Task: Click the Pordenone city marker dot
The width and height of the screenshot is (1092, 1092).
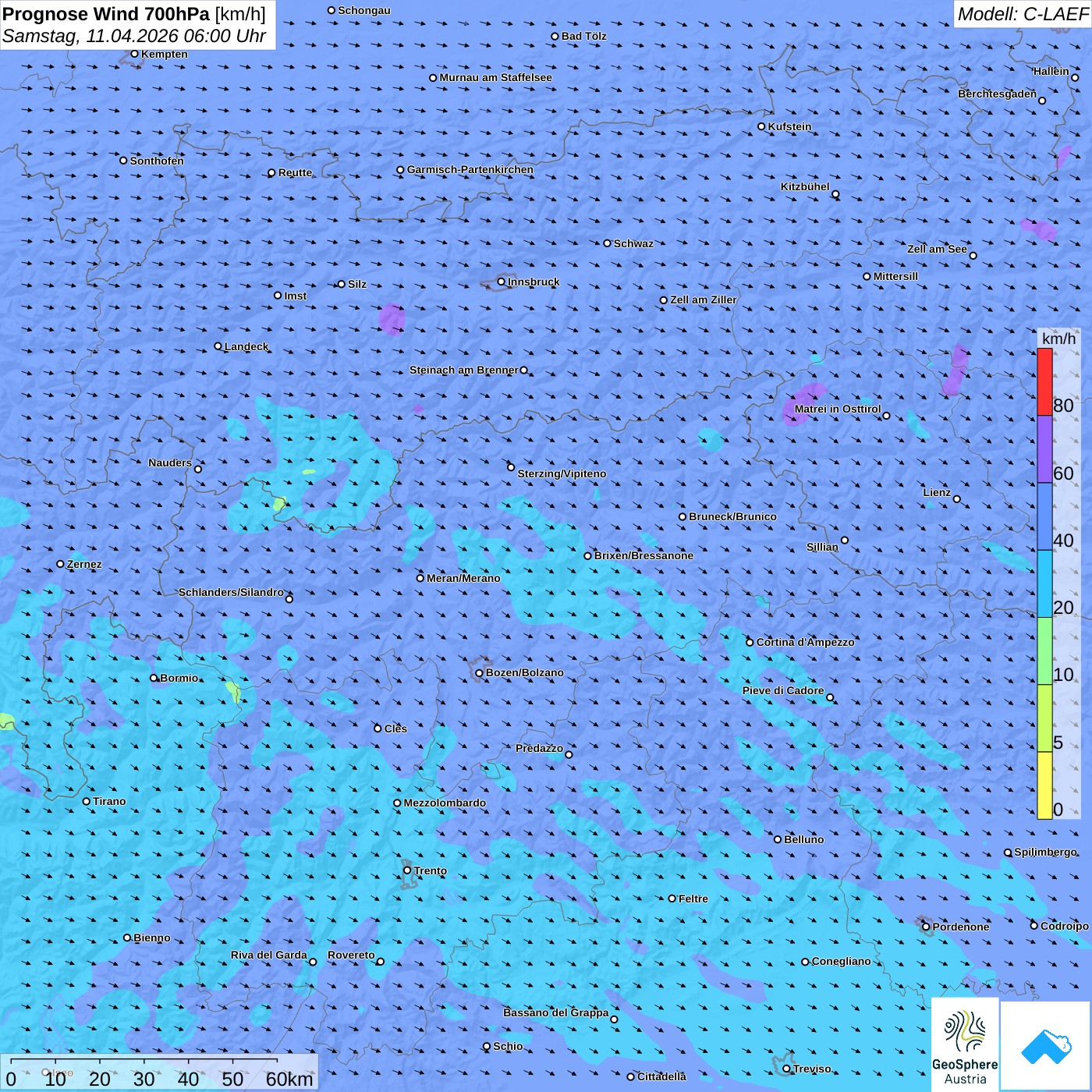Action: coord(927,927)
